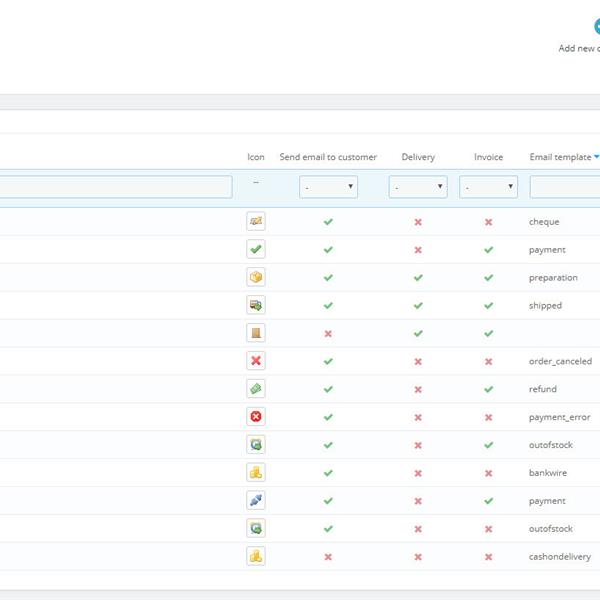Toggle Invoice for payment row with plug icon
This screenshot has height=600, width=600.
(x=488, y=501)
